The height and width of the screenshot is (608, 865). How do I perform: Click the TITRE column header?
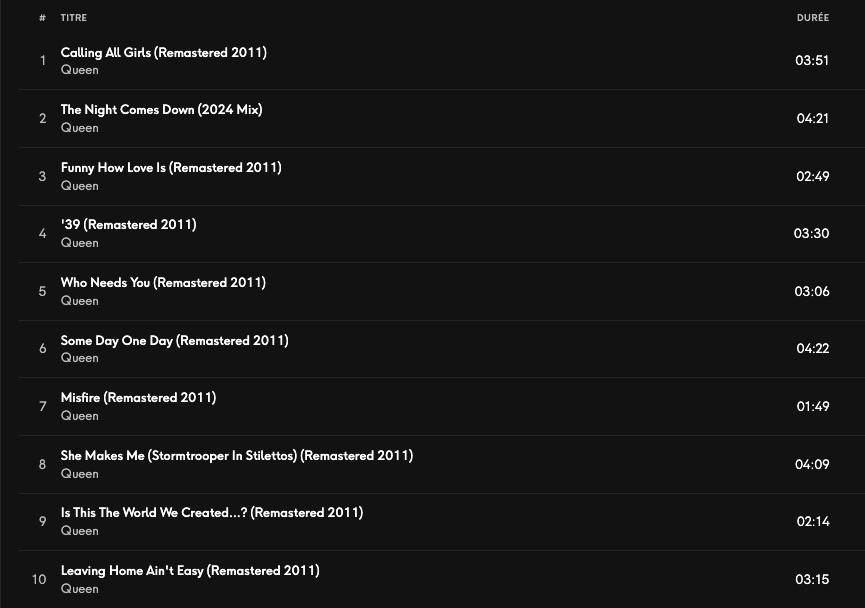coord(73,18)
